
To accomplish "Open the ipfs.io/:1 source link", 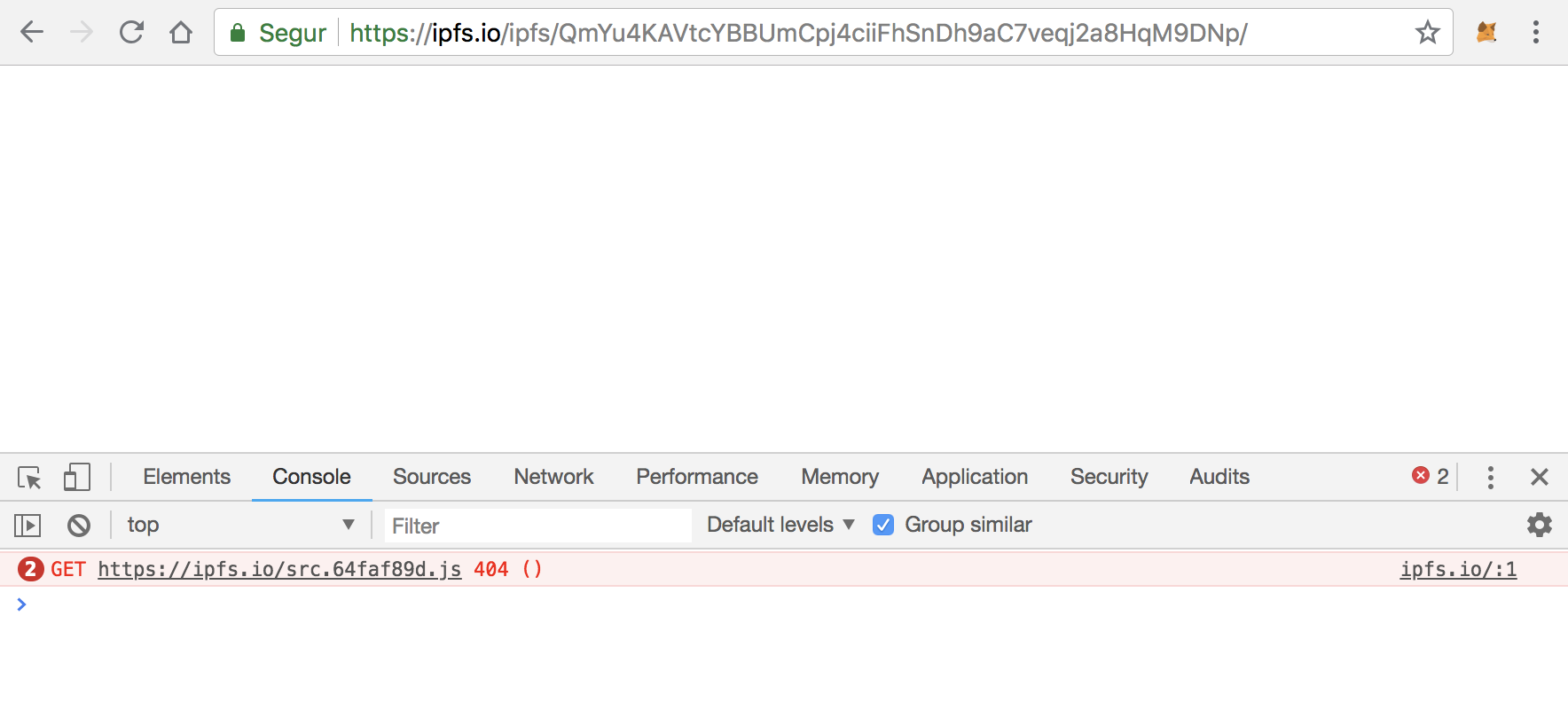I will click(x=1458, y=569).
